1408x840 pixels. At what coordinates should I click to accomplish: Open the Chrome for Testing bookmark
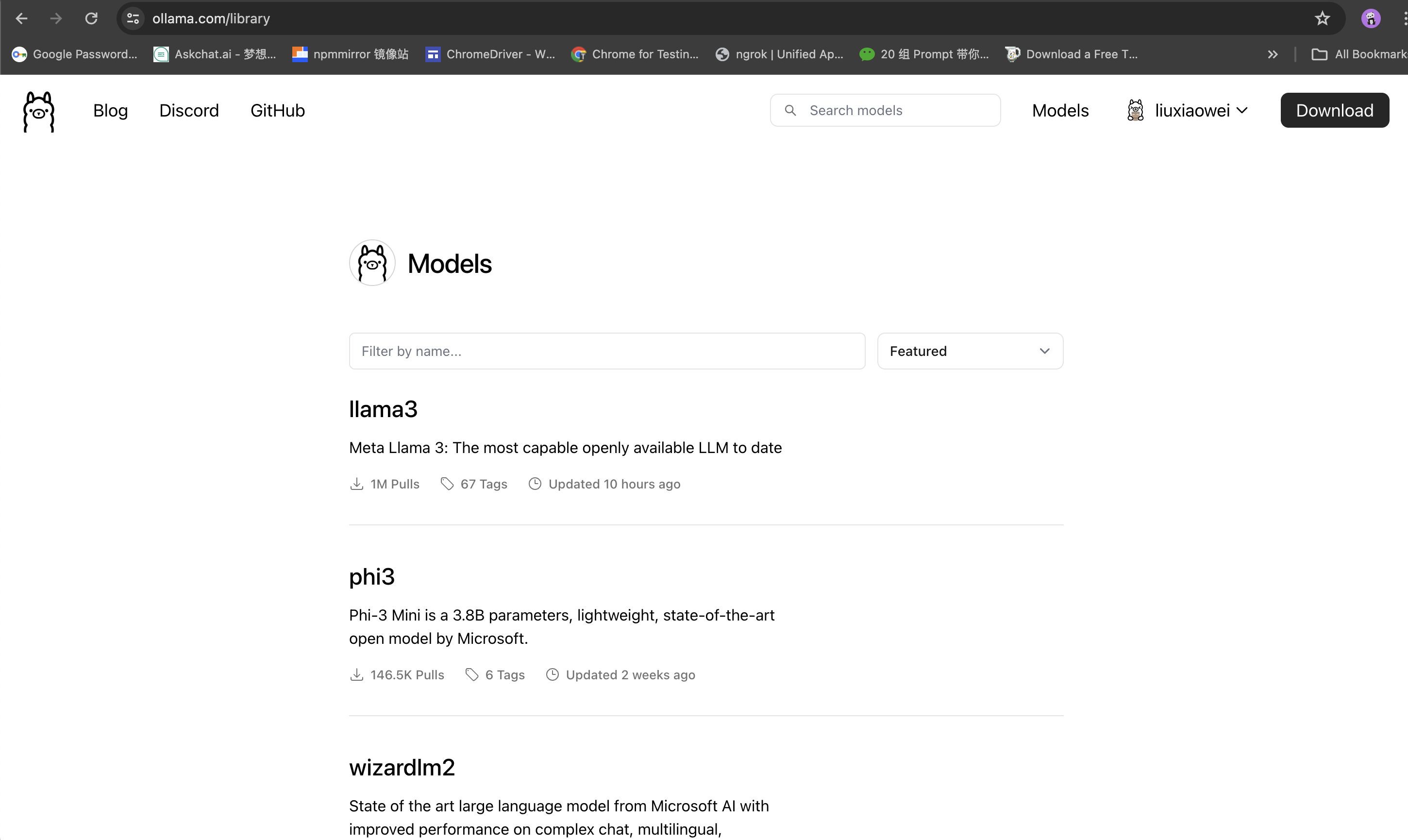coord(635,54)
